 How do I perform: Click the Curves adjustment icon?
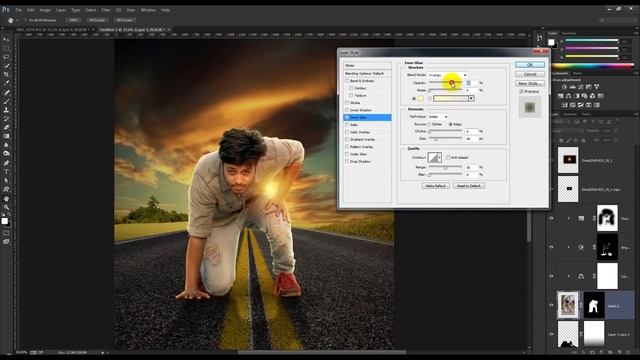tap(580, 87)
